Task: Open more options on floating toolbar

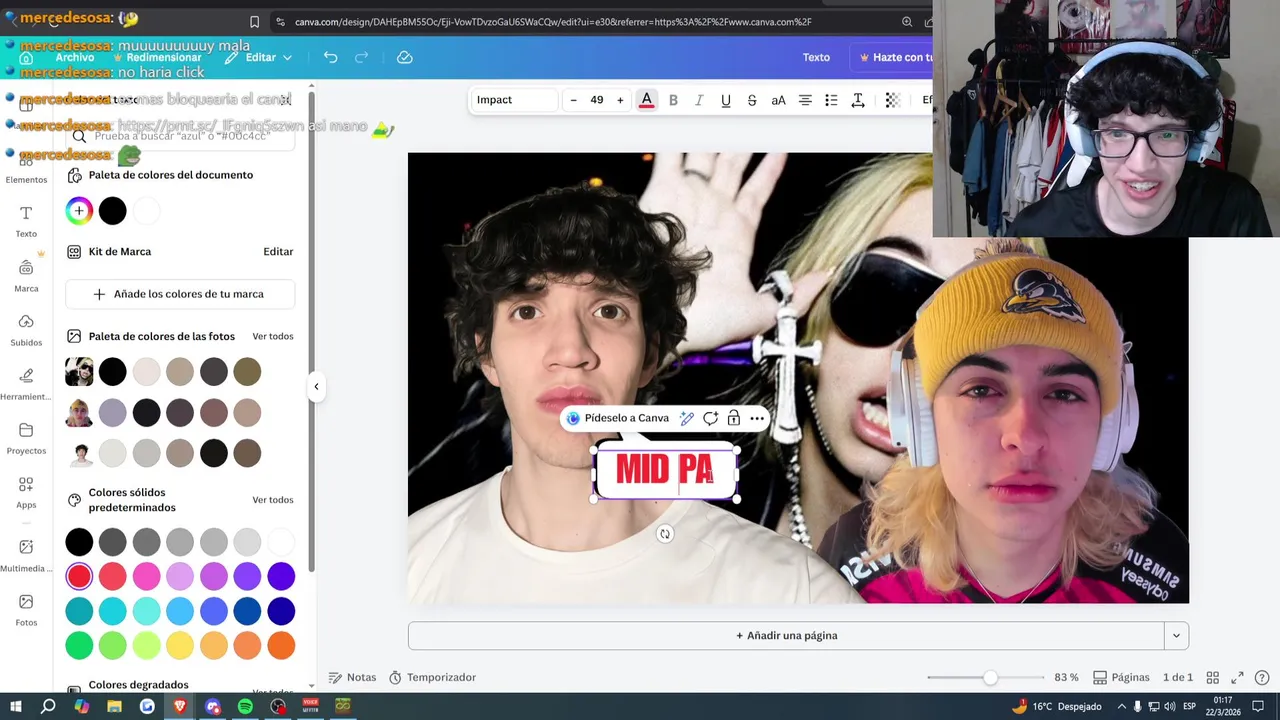Action: 757,418
